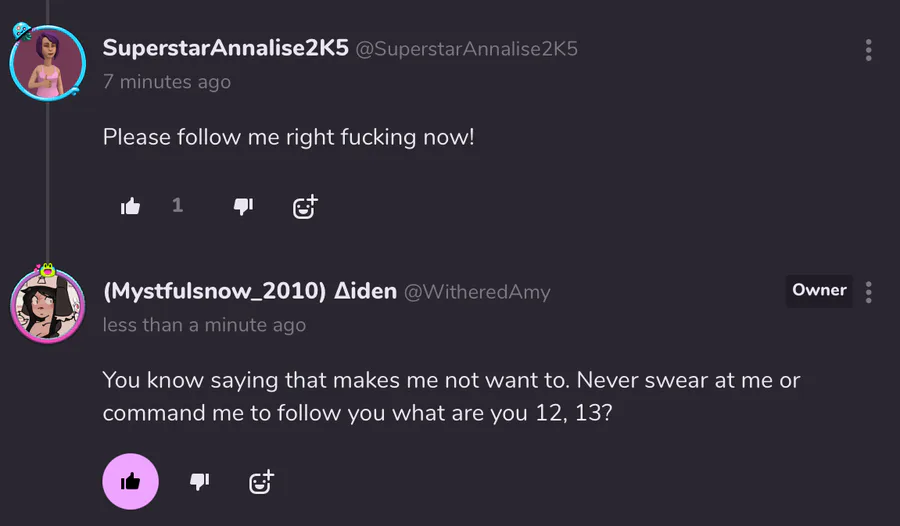Open Aiden's profile avatar picture

click(46, 305)
